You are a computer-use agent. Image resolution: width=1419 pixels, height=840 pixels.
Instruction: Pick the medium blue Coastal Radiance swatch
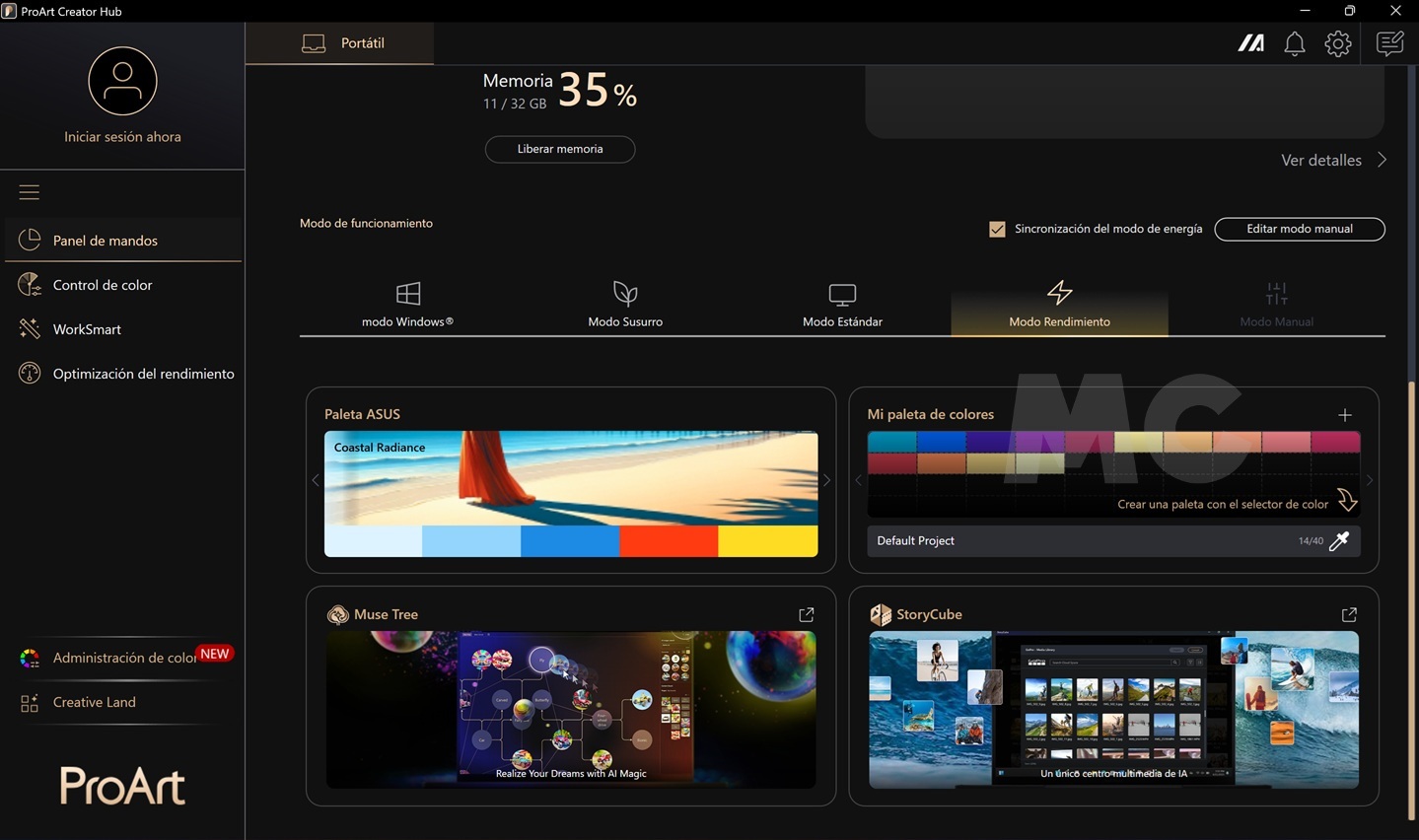570,541
